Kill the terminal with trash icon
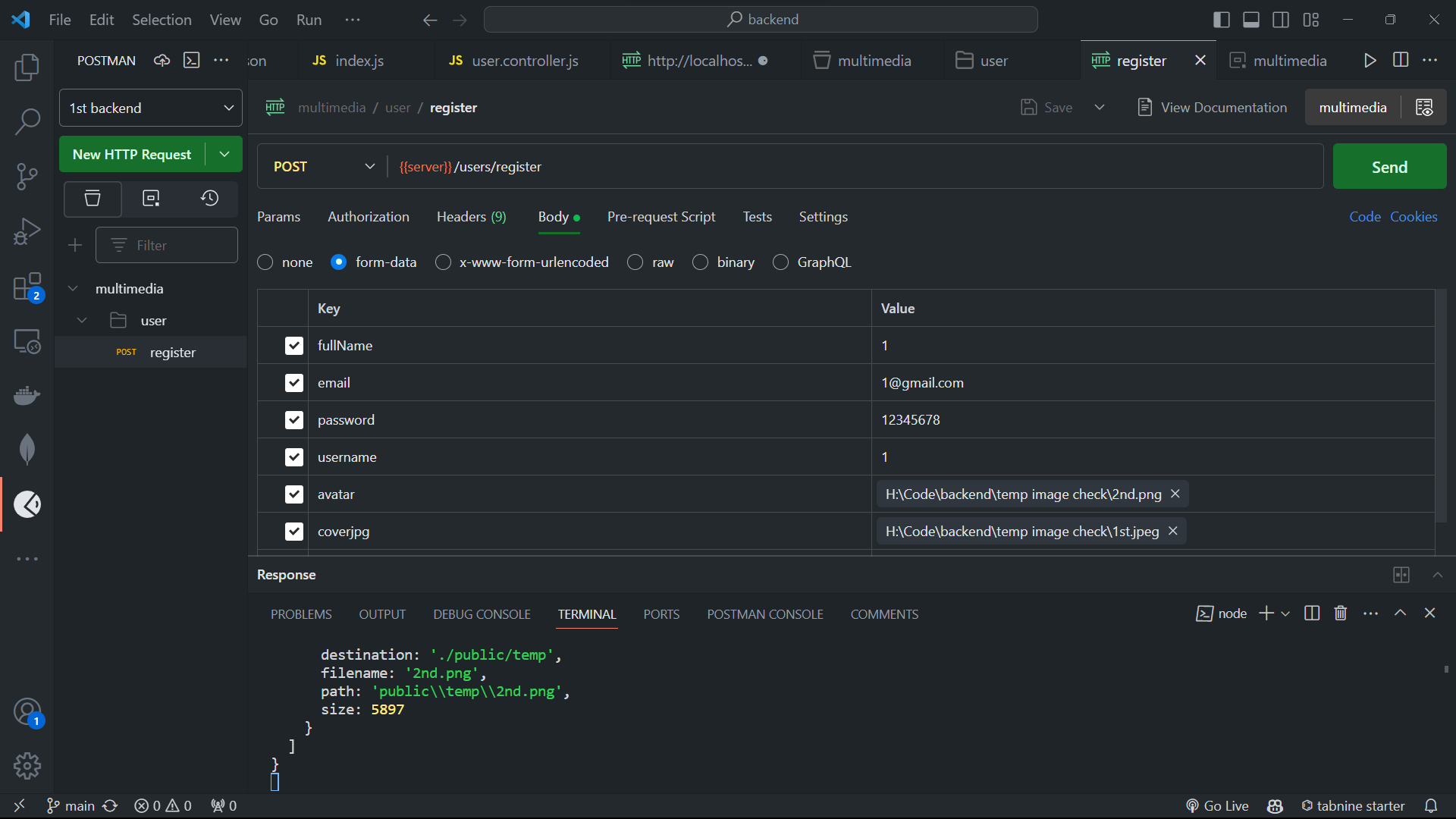Viewport: 1456px width, 819px height. click(x=1341, y=613)
